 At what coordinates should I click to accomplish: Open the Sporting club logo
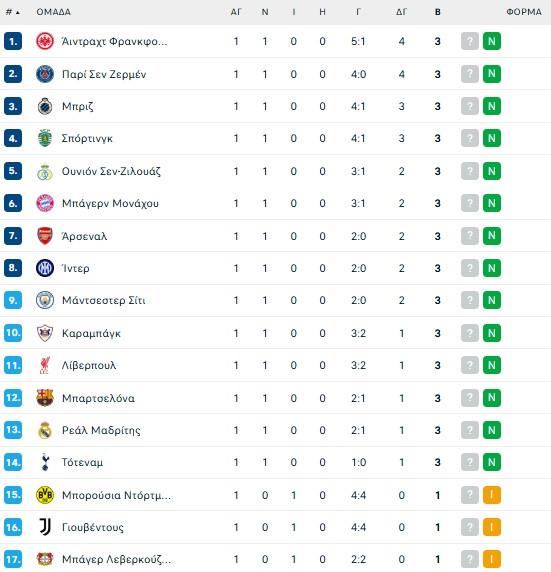[x=45, y=138]
